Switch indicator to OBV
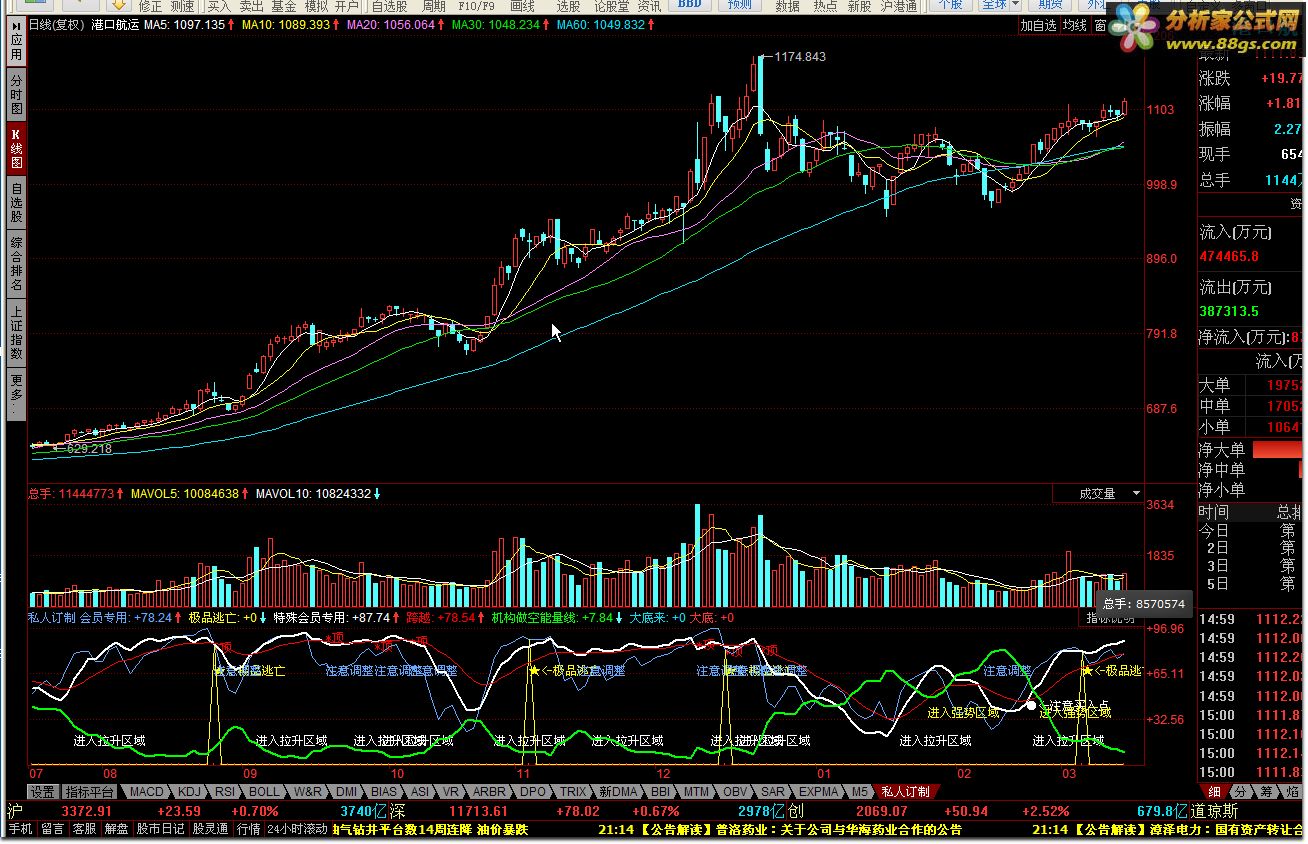Image resolution: width=1308 pixels, height=844 pixels. (735, 791)
